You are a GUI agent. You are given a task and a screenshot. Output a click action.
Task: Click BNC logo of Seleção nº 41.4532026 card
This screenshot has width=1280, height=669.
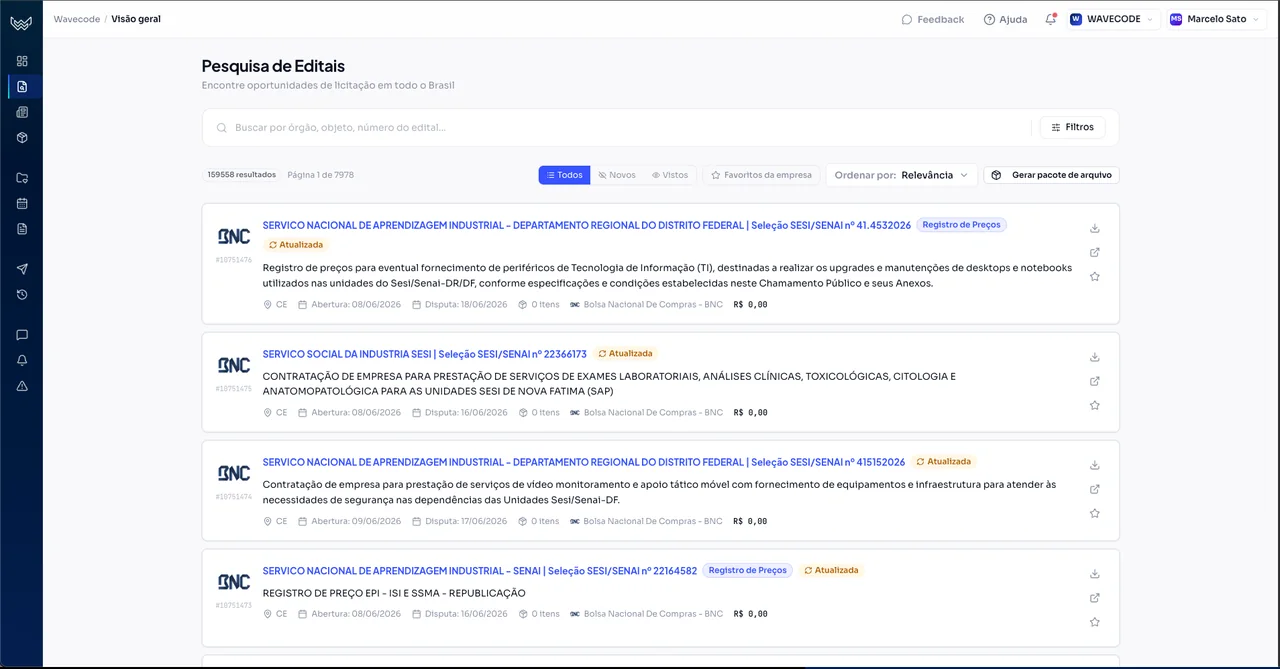tap(234, 237)
